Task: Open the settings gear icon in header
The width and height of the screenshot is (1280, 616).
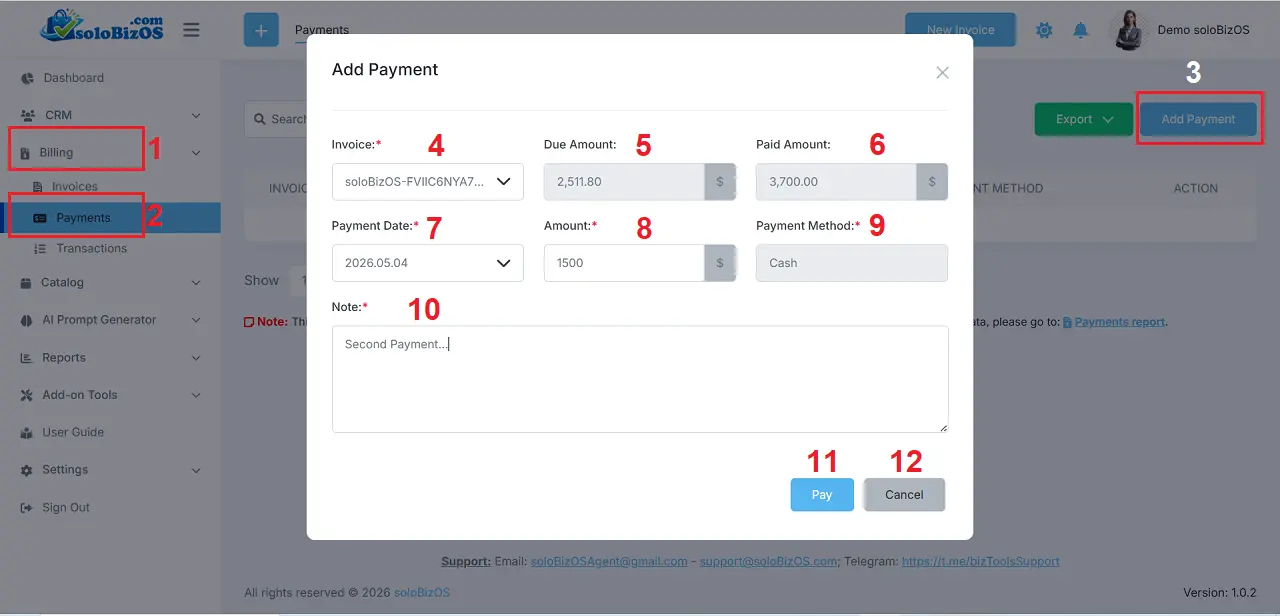Action: click(x=1044, y=30)
